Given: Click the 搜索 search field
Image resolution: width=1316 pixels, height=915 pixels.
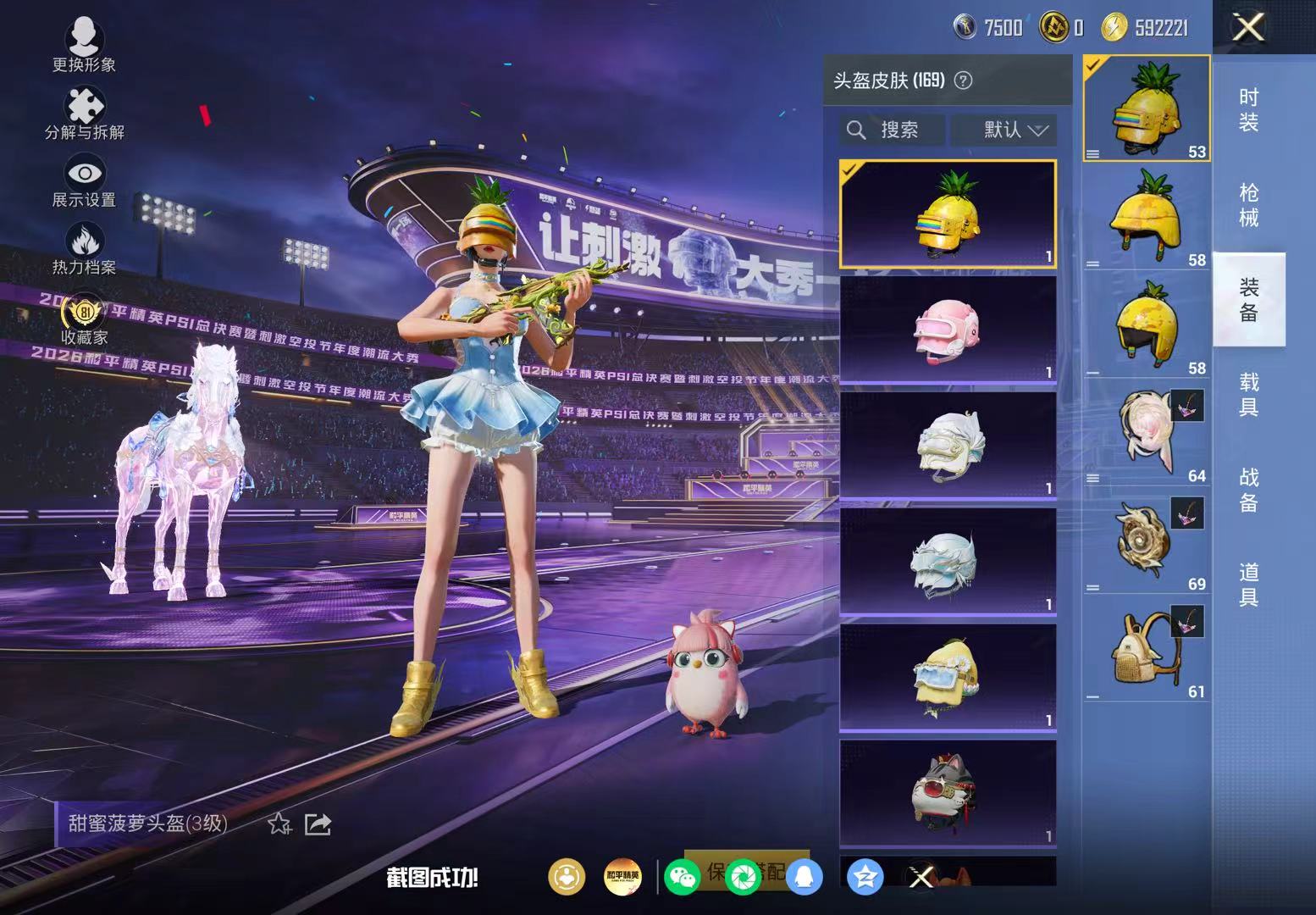Looking at the screenshot, I should [893, 130].
